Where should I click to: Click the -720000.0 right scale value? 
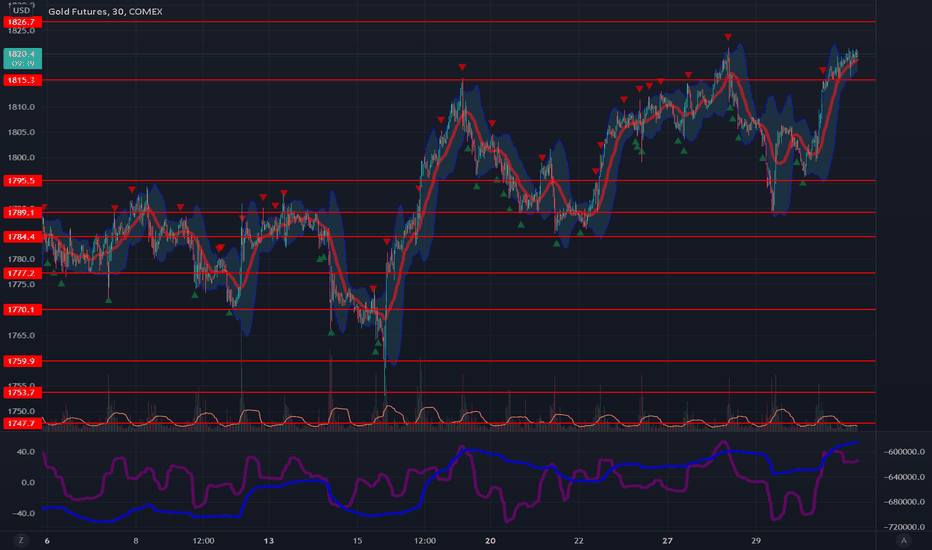tap(904, 527)
